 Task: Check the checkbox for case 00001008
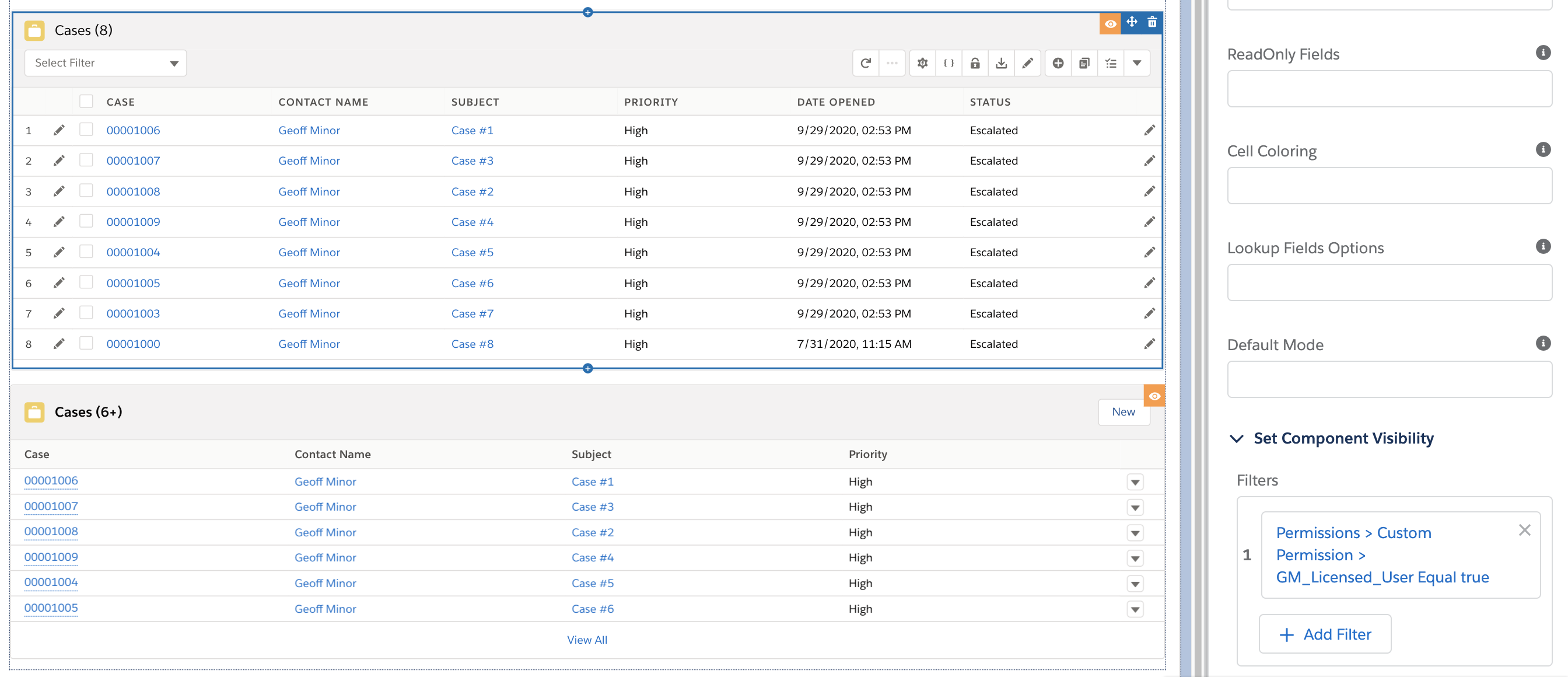click(x=86, y=191)
